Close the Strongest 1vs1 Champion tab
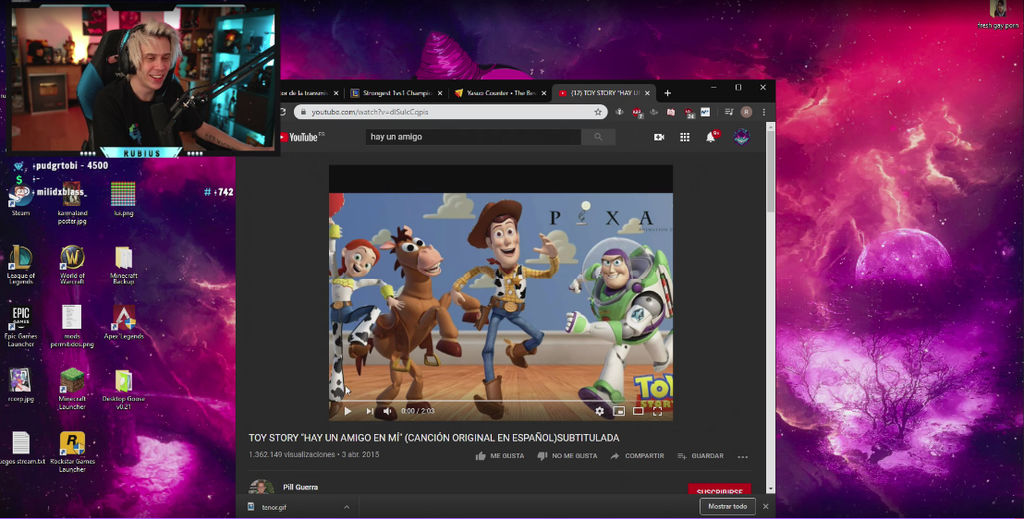This screenshot has height=519, width=1024. point(440,93)
